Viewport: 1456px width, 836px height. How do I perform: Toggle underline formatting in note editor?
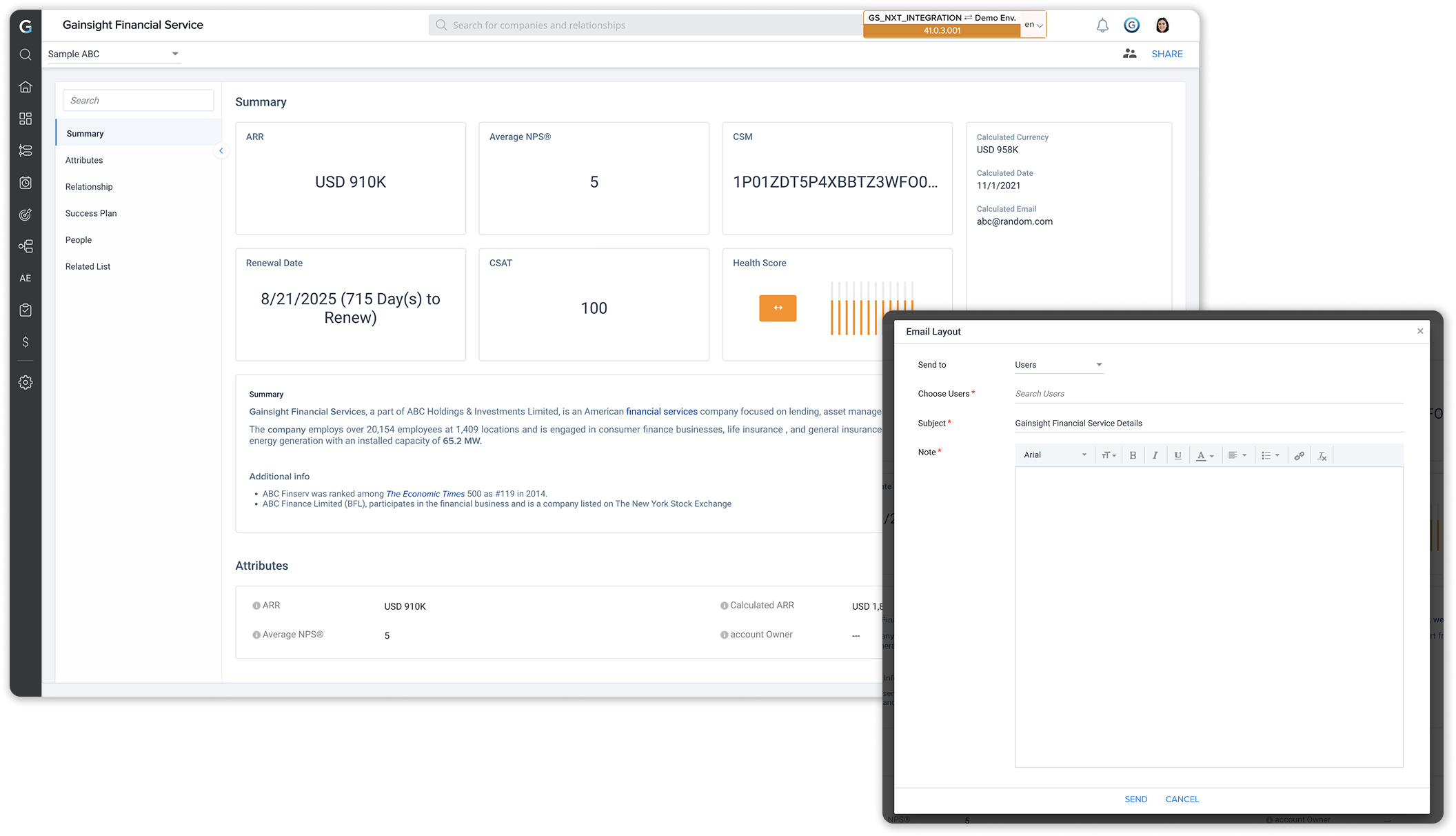point(1177,455)
